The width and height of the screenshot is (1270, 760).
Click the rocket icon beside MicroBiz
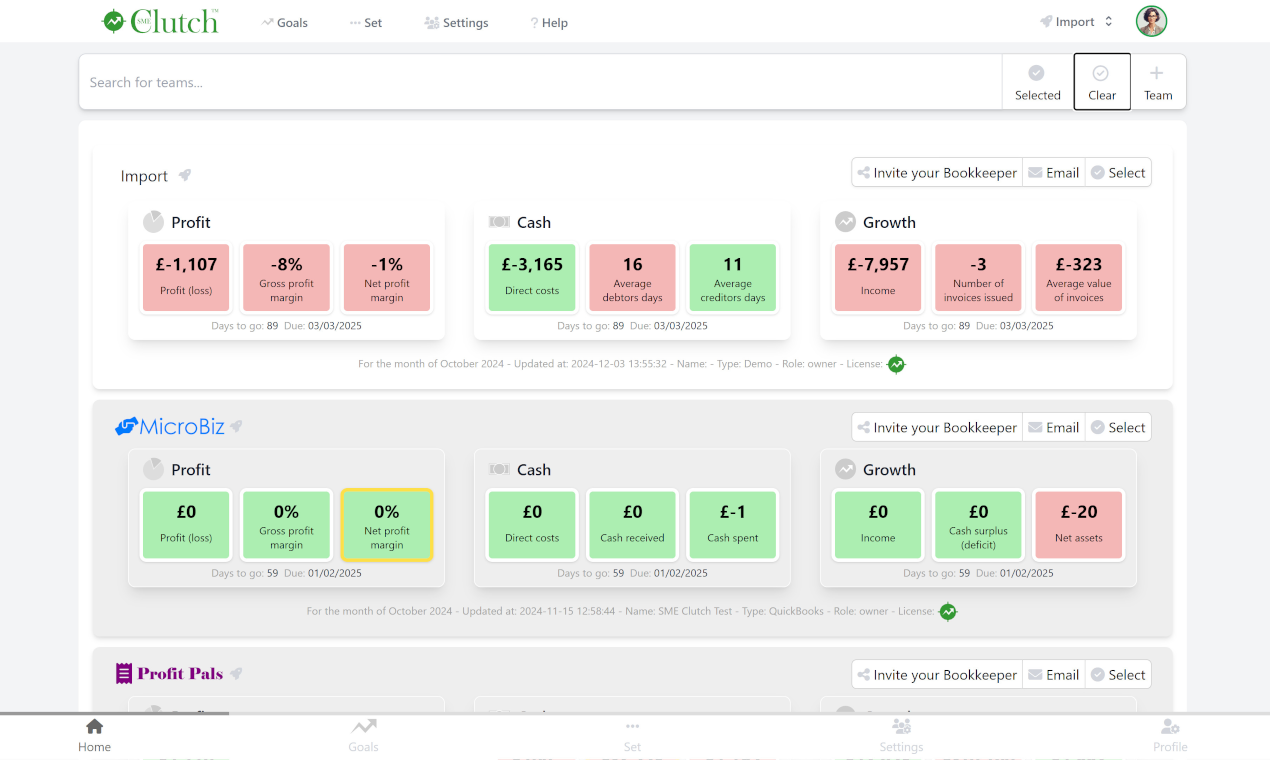tap(236, 426)
